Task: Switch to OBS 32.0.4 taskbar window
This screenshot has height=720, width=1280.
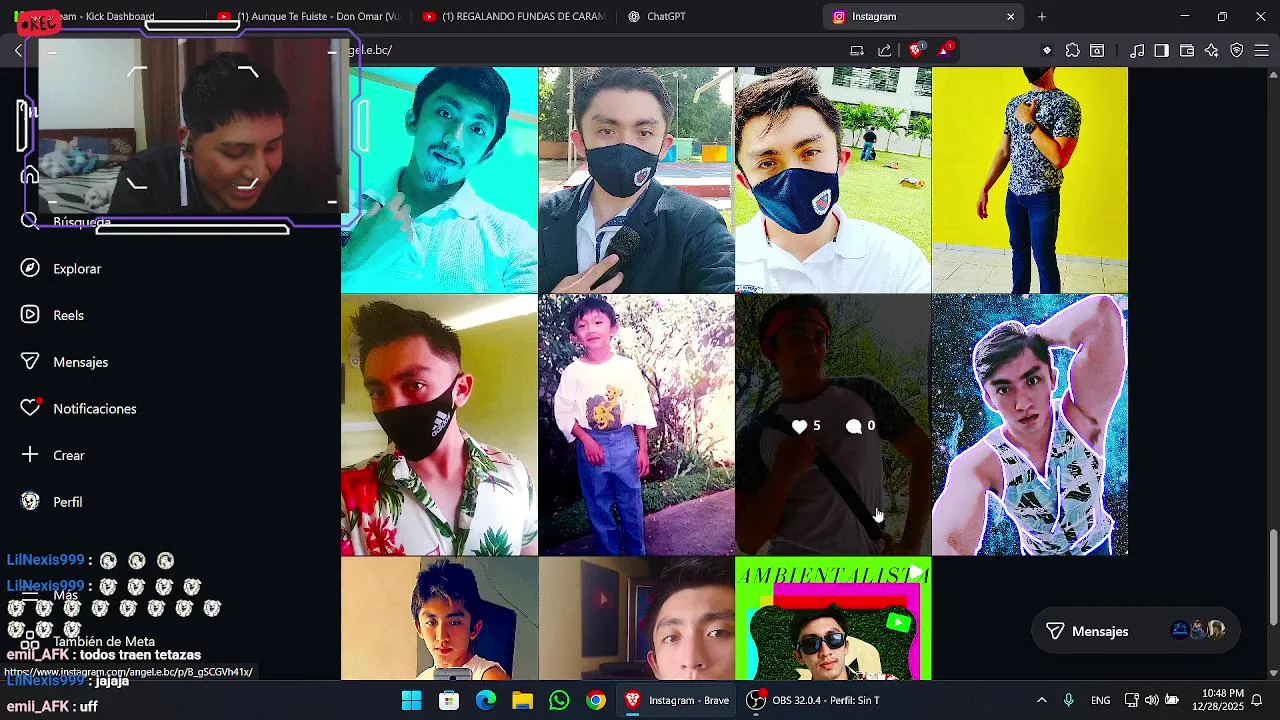Action: pyautogui.click(x=814, y=700)
